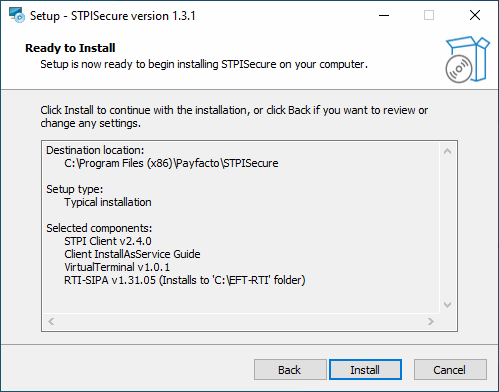Screen dimensions: 499x392
Task: Click the horizontal scrollbar right arrow
Action: 431,321
